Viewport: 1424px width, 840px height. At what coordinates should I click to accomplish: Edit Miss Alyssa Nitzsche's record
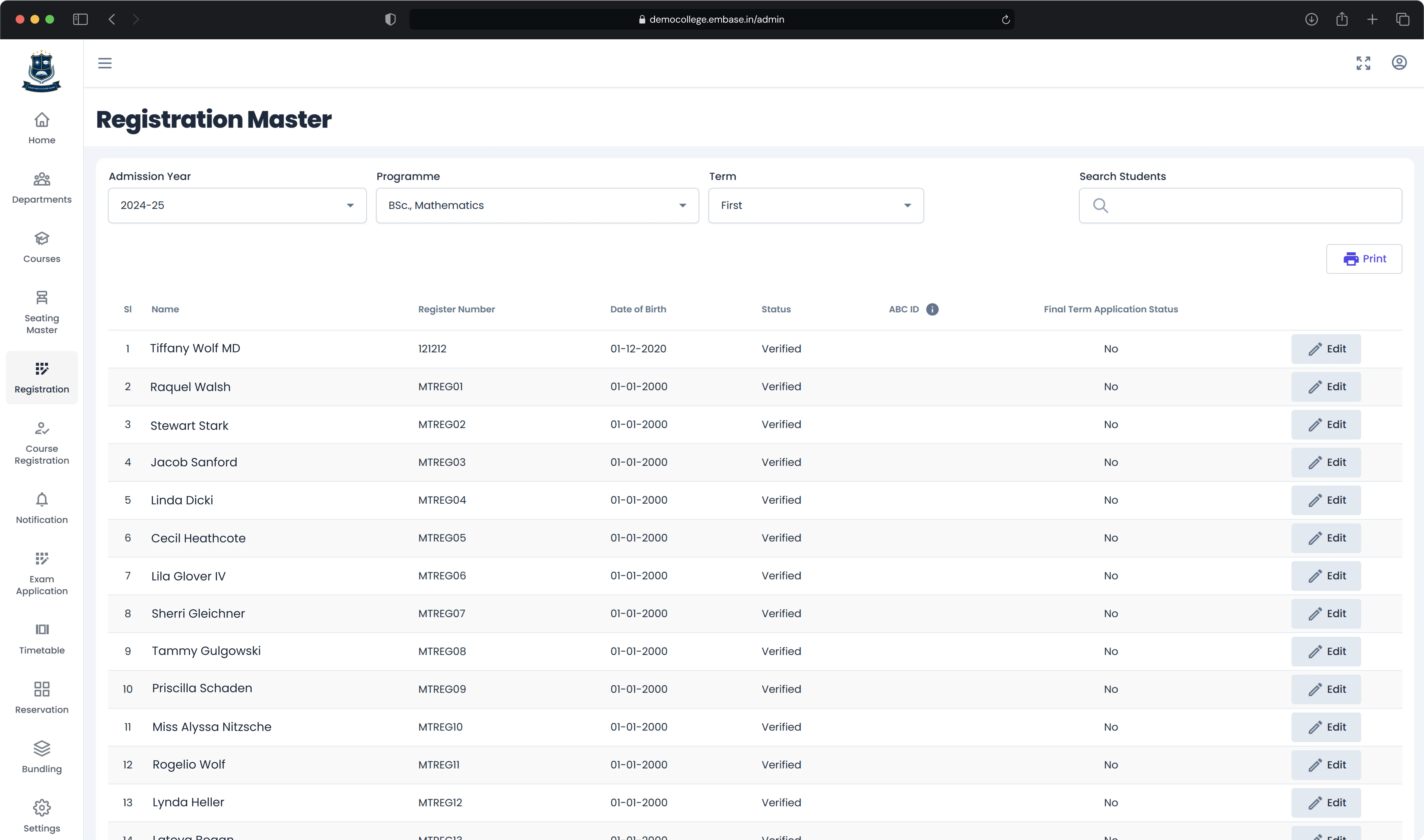coord(1326,727)
